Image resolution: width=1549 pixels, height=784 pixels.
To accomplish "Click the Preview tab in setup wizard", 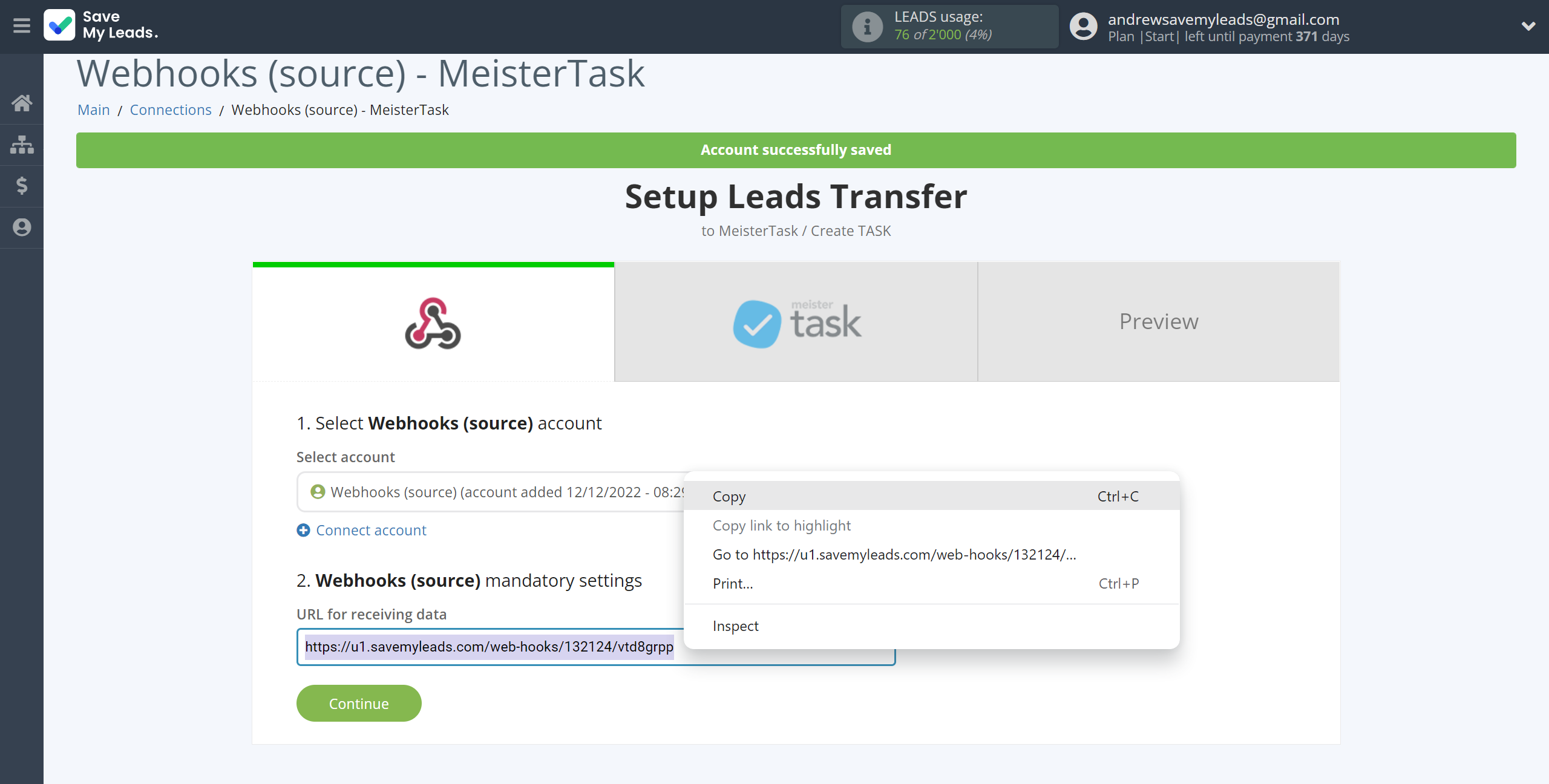I will (1159, 321).
